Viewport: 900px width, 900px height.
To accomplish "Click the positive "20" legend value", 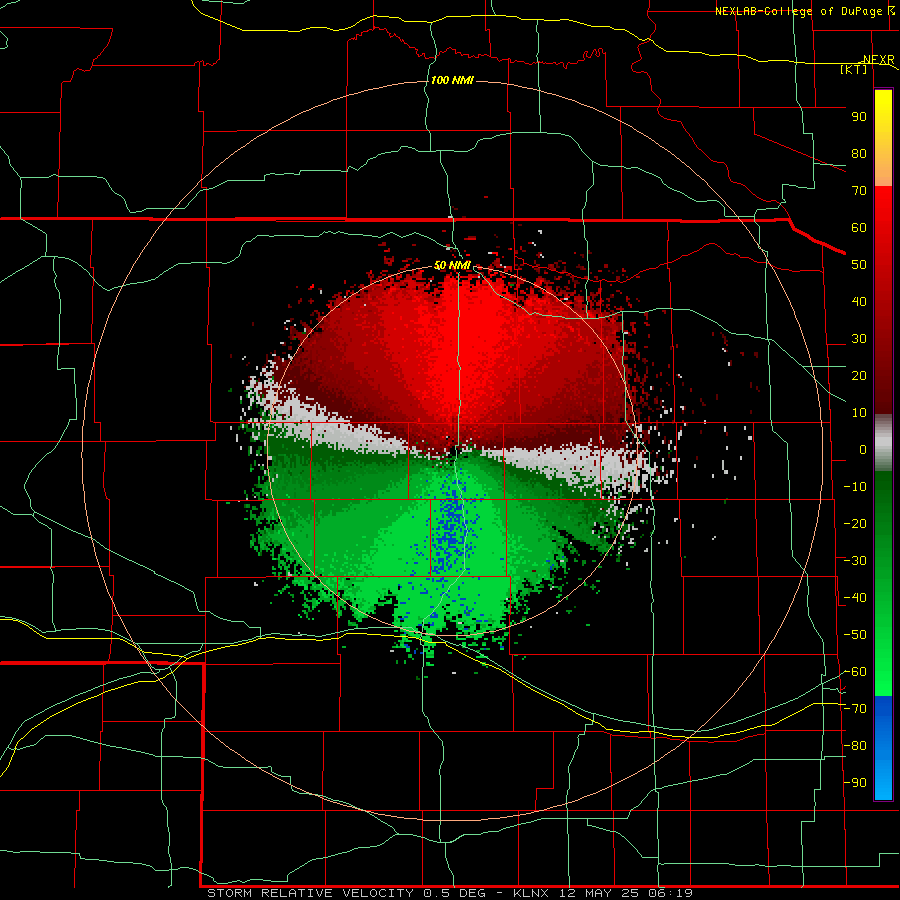I will [859, 375].
